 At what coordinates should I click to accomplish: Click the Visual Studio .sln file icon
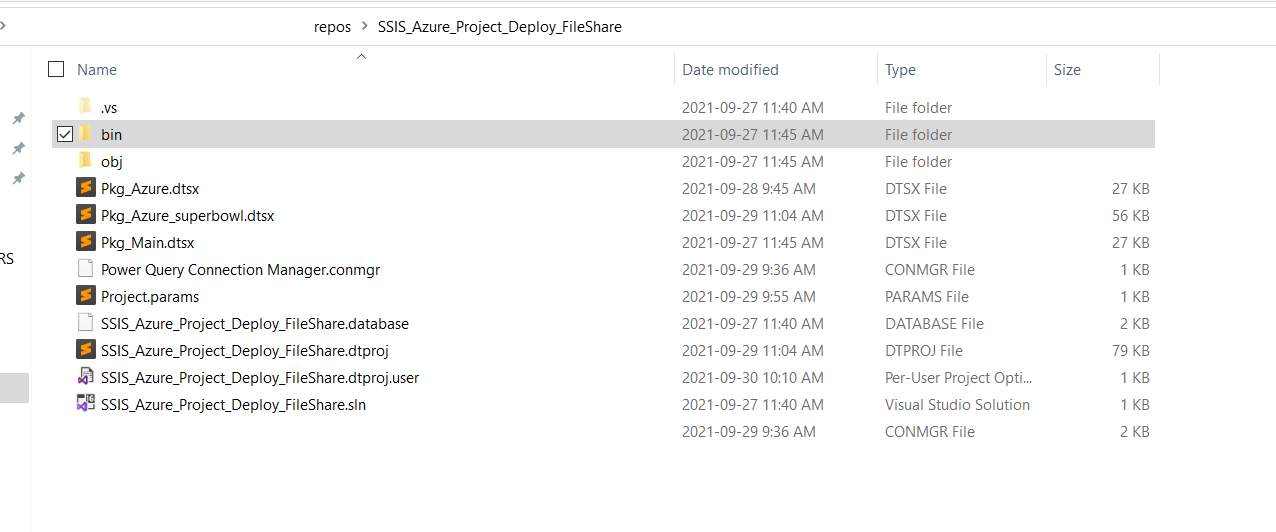pyautogui.click(x=86, y=404)
